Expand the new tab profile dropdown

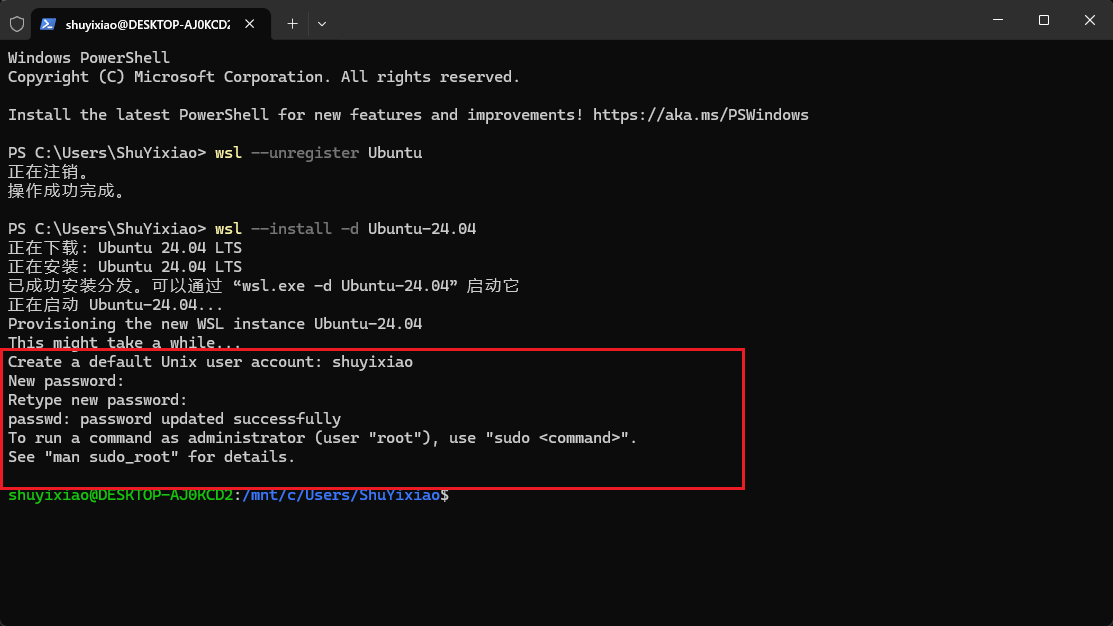(x=322, y=24)
